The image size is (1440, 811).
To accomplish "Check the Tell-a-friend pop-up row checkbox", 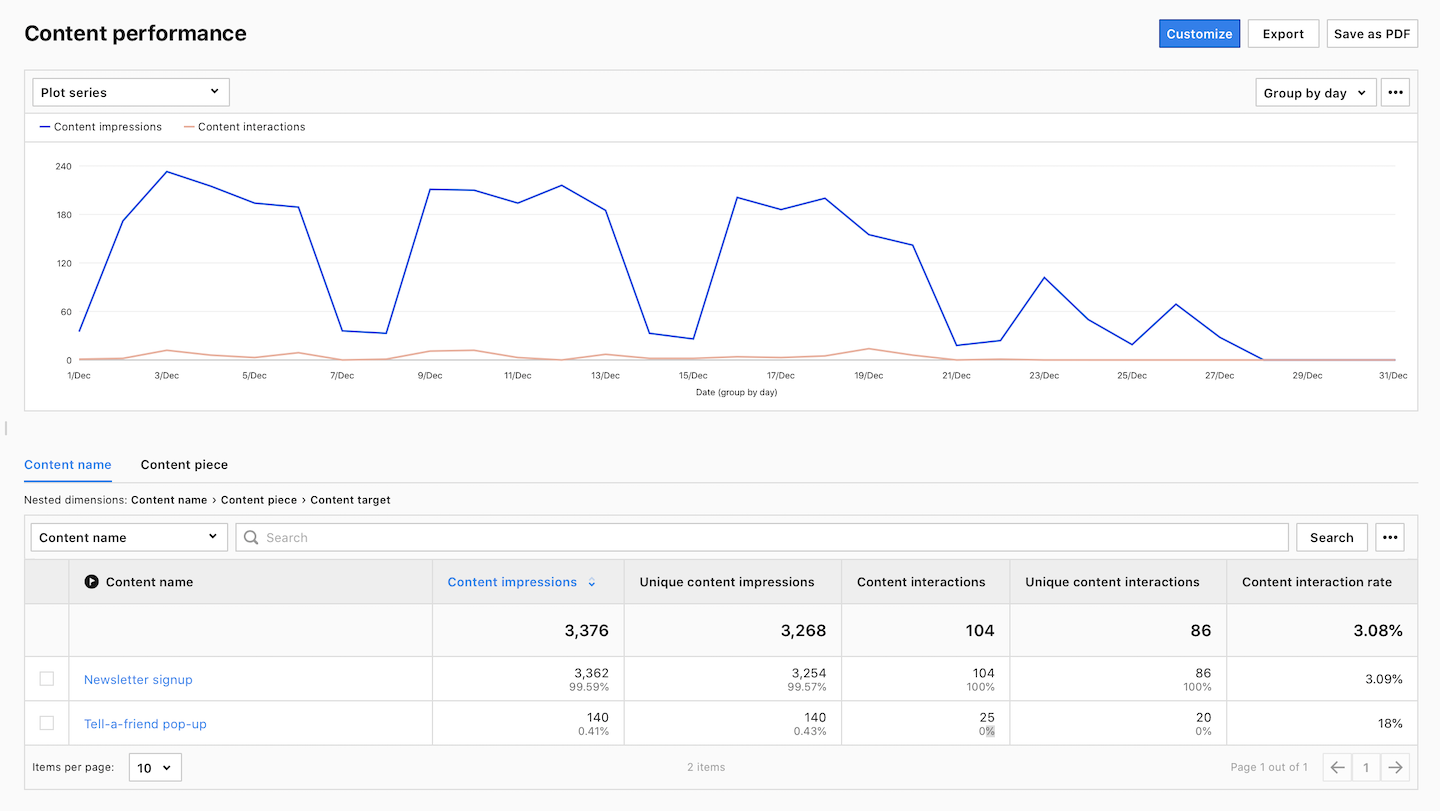I will point(47,723).
